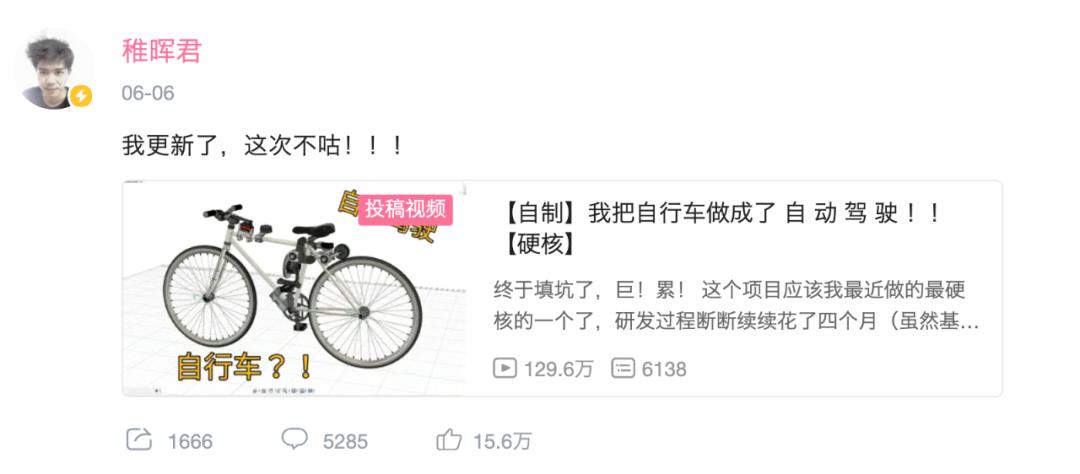Click the play count icon
Viewport: 1080px width, 474px height.
pos(504,369)
